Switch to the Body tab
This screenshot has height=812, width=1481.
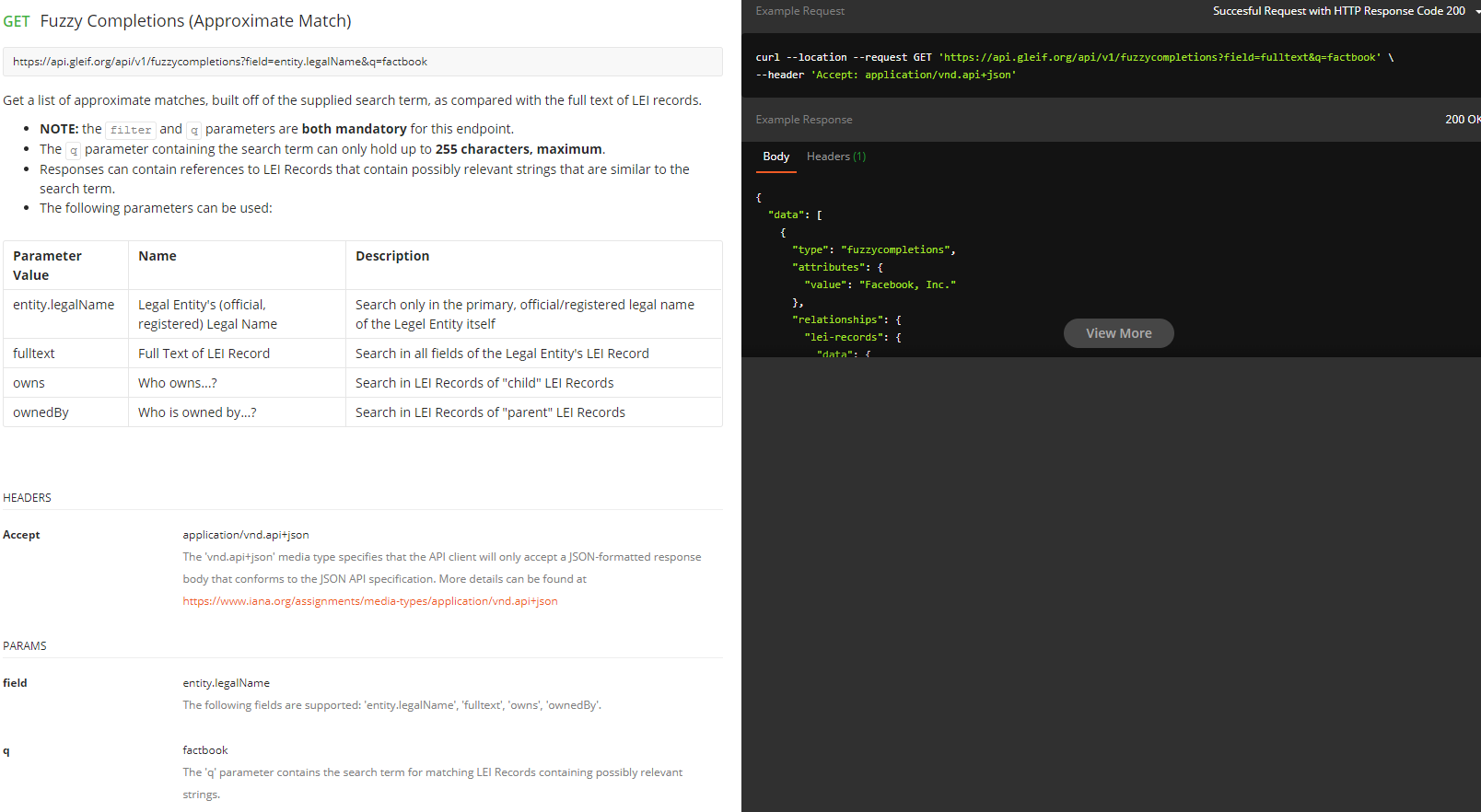(775, 157)
